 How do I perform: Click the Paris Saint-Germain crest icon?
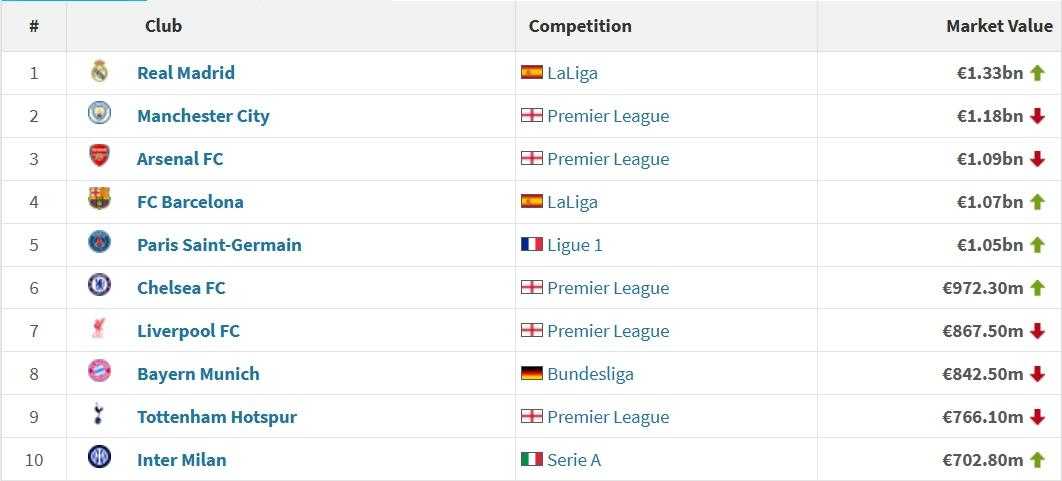coord(100,242)
